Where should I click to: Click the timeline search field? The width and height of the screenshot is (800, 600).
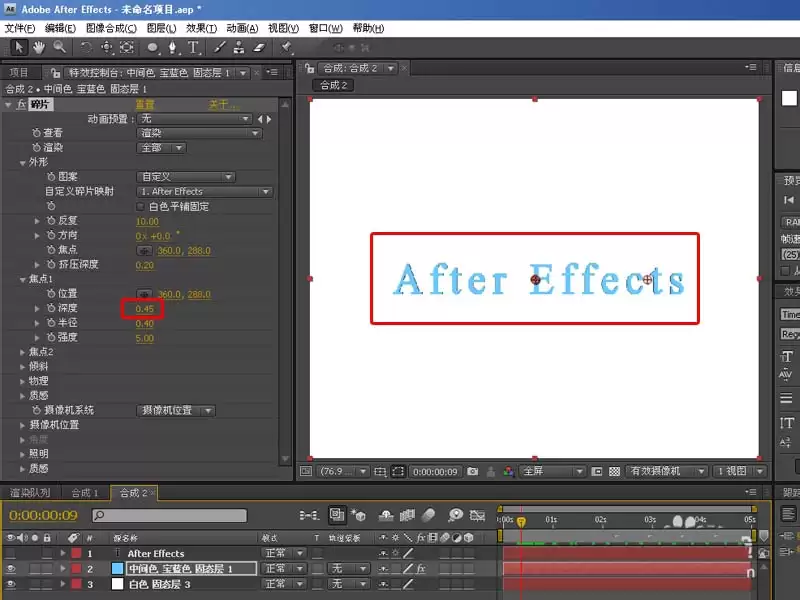(169, 515)
